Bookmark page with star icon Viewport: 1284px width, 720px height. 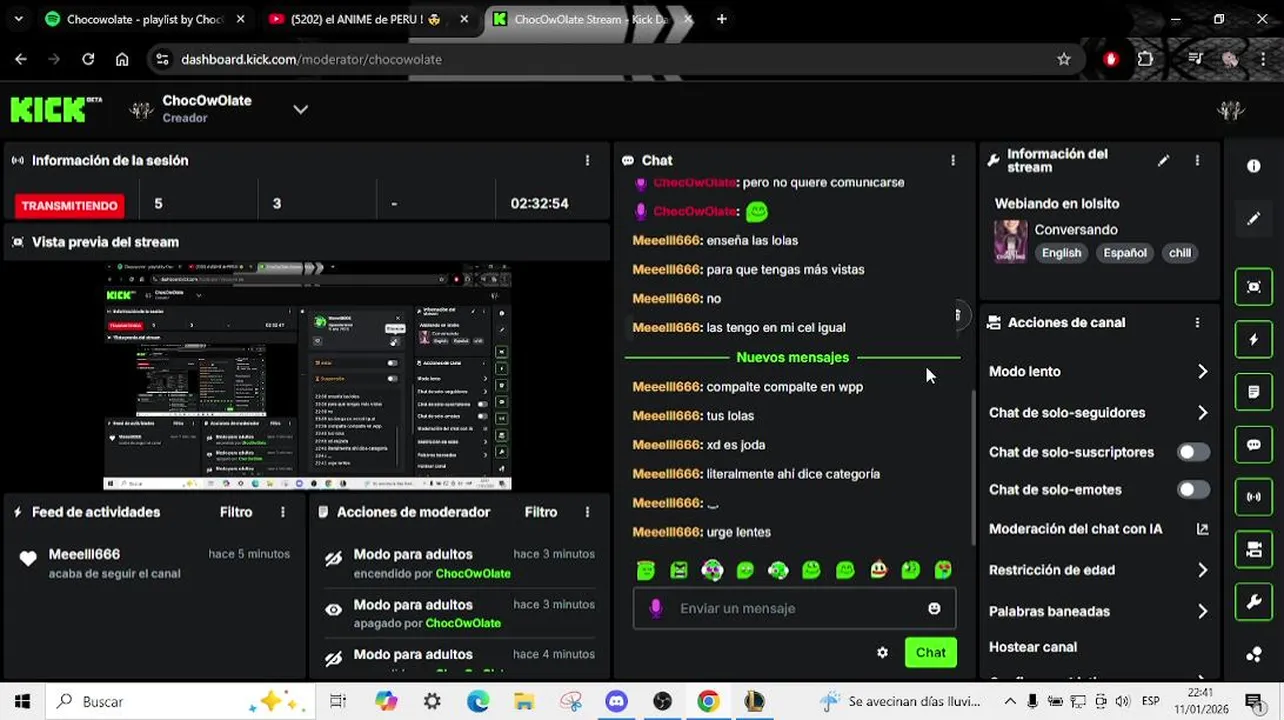(1064, 59)
